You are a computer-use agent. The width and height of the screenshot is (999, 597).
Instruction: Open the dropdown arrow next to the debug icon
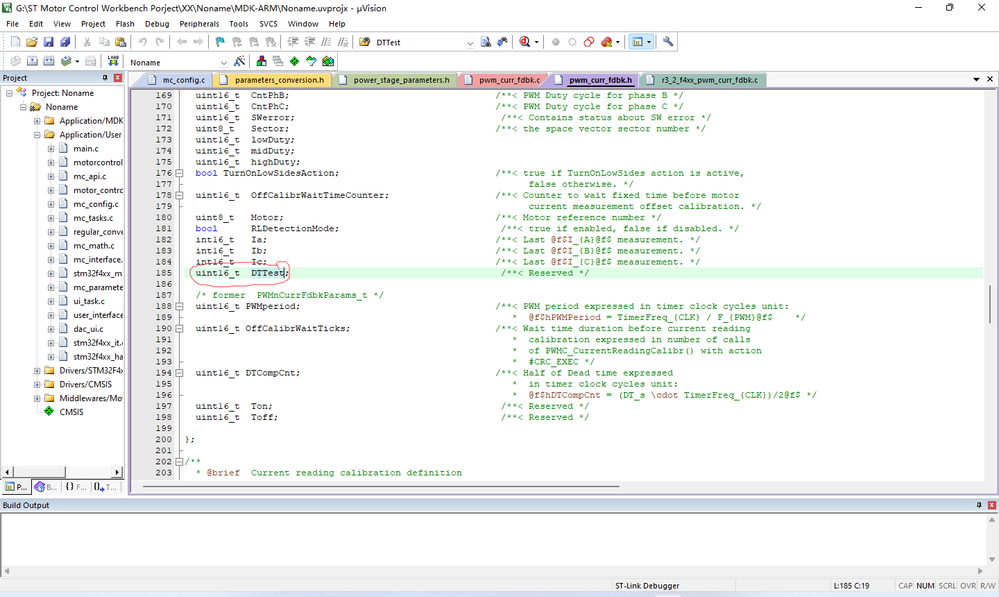536,42
